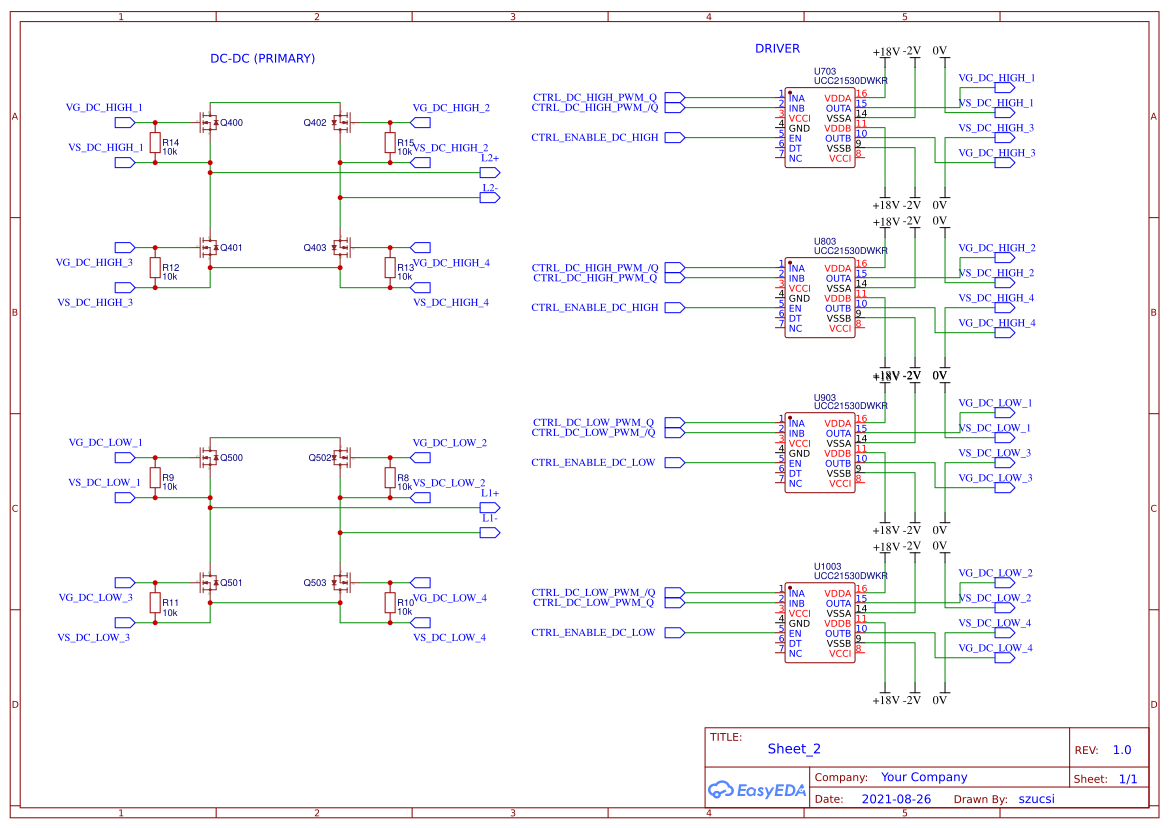1169x828 pixels.
Task: Click the L2+ net port
Action: click(490, 172)
